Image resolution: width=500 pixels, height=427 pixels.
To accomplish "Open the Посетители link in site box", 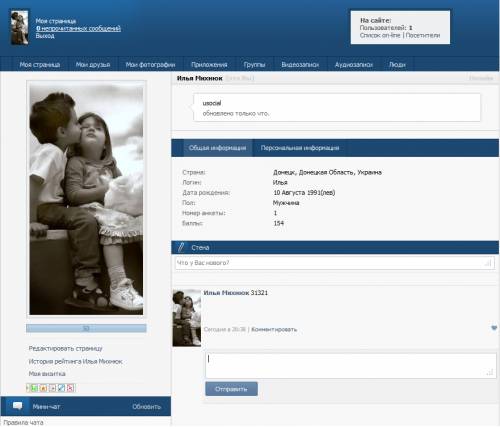I will 423,35.
